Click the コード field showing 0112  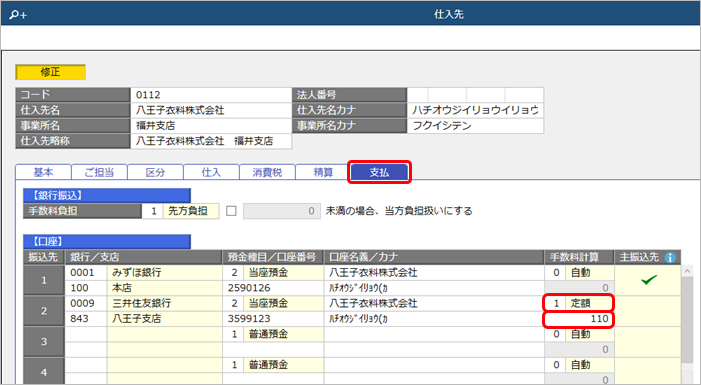tap(211, 95)
